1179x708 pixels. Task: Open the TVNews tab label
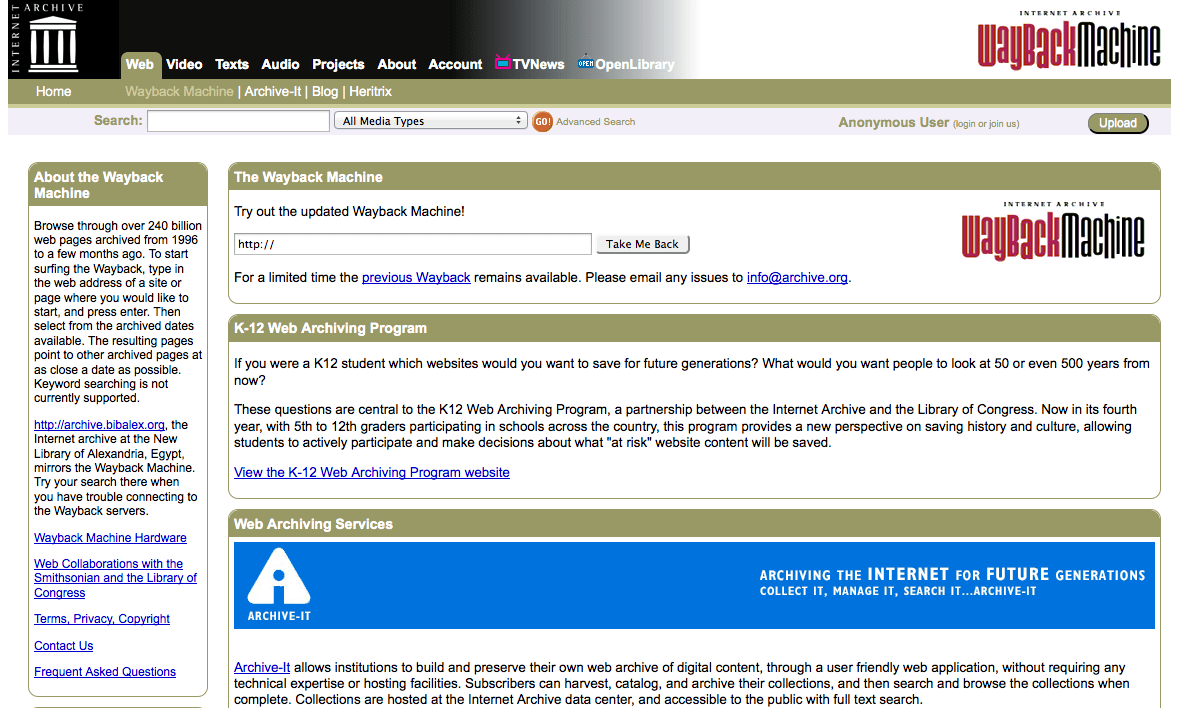point(538,65)
